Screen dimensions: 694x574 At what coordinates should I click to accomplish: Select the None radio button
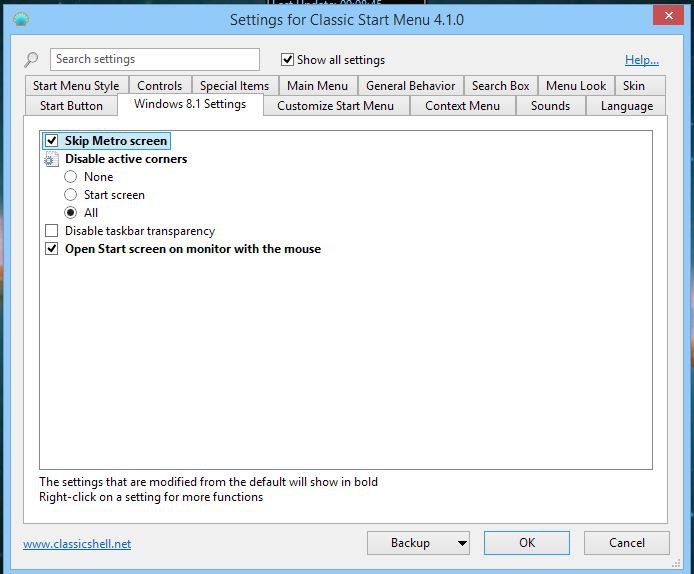(x=71, y=177)
